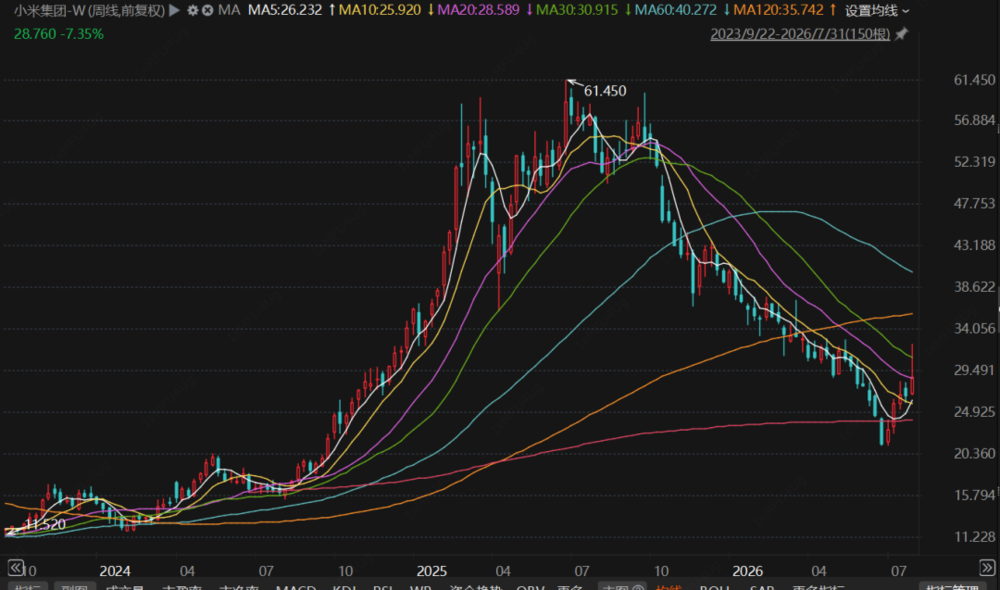Click the 43.188 price axis label

pyautogui.click(x=974, y=245)
